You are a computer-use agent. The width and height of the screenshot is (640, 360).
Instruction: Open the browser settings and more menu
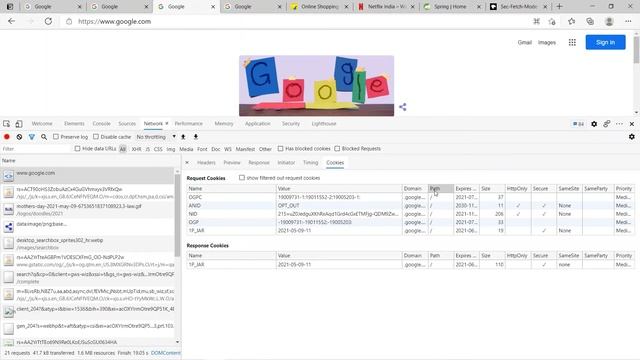point(628,22)
